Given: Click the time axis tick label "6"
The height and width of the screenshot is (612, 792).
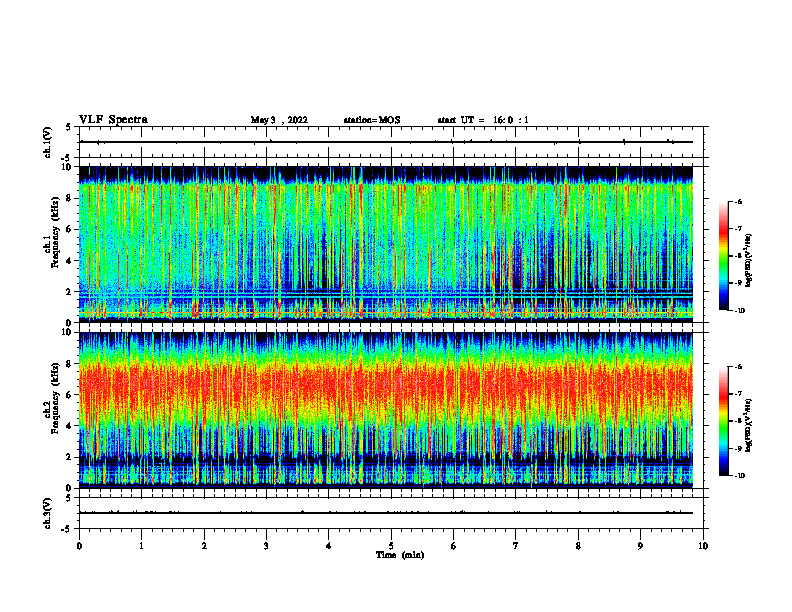Looking at the screenshot, I should 454,546.
